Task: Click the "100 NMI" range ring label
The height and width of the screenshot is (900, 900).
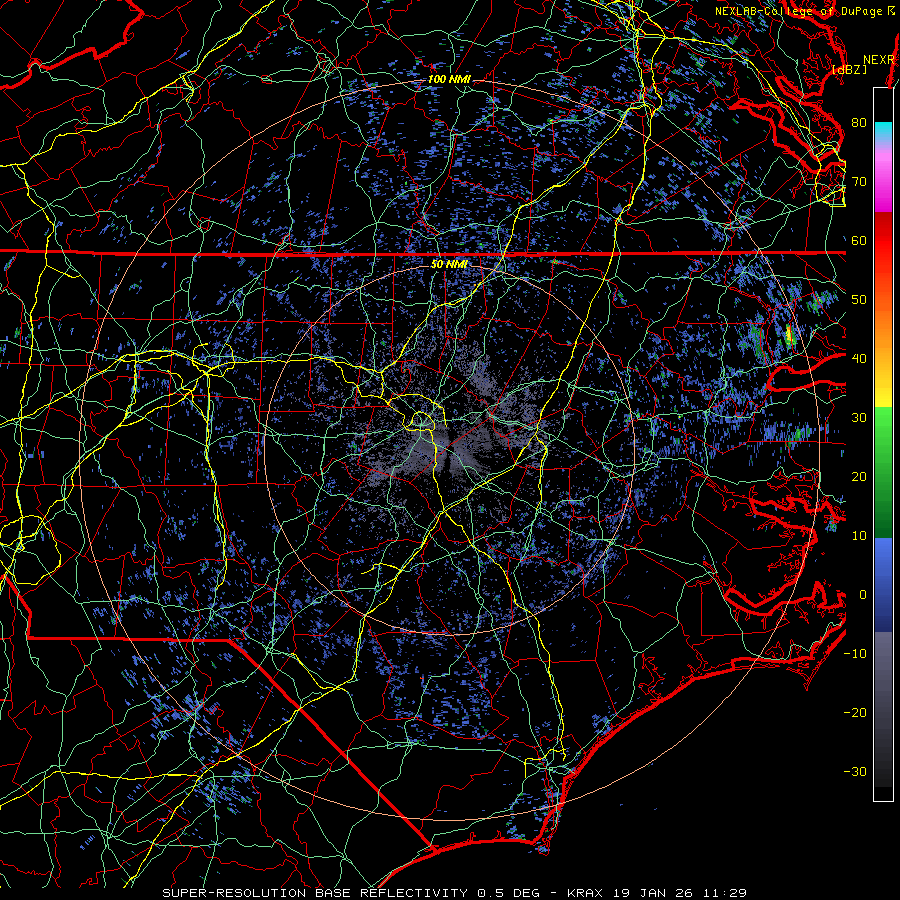Action: [x=449, y=79]
